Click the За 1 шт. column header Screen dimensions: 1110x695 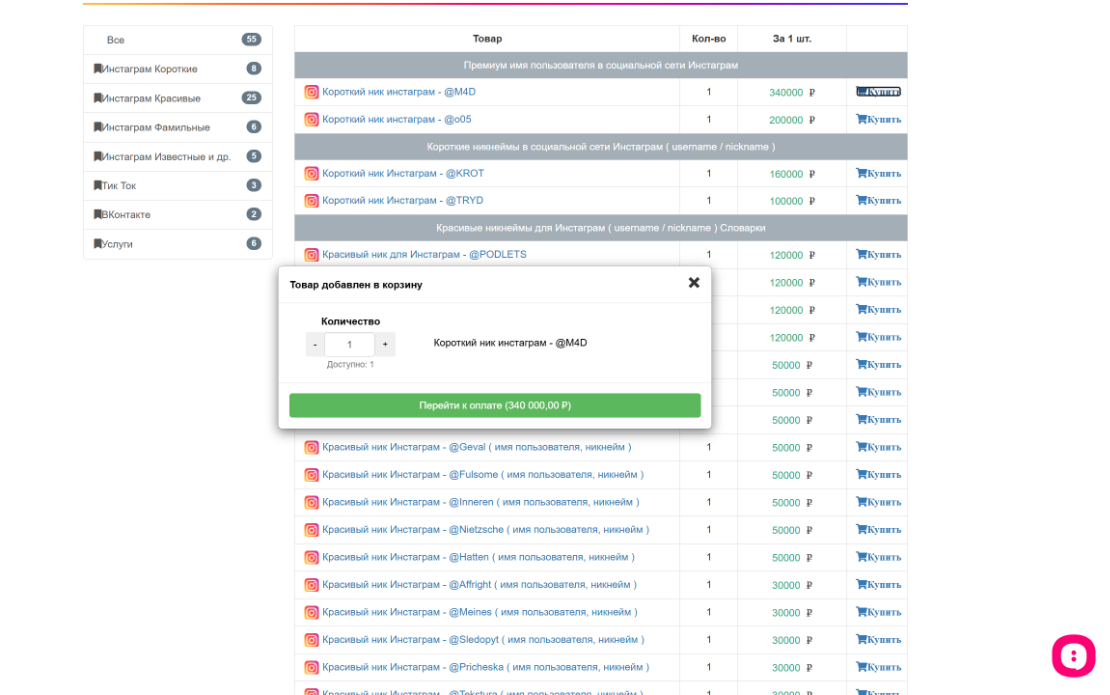(791, 39)
